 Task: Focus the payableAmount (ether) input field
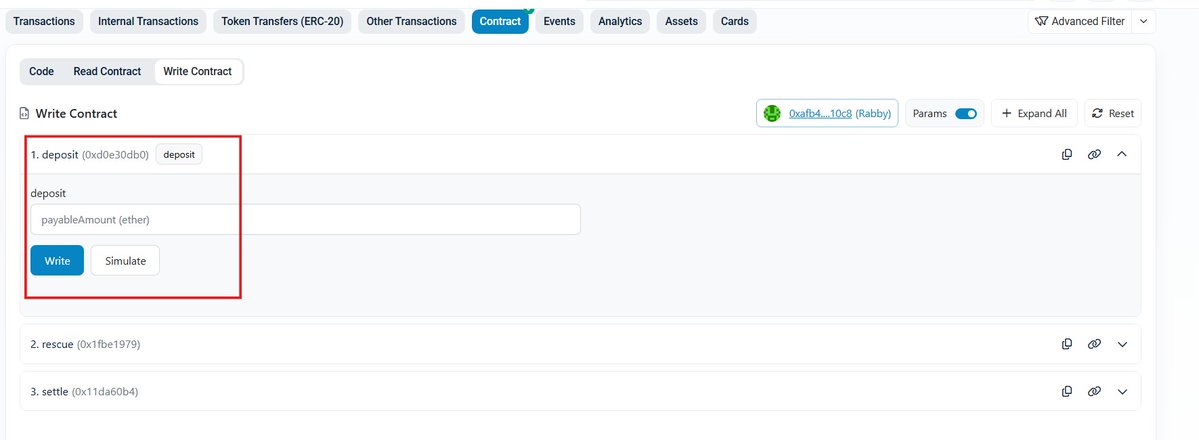(x=305, y=220)
